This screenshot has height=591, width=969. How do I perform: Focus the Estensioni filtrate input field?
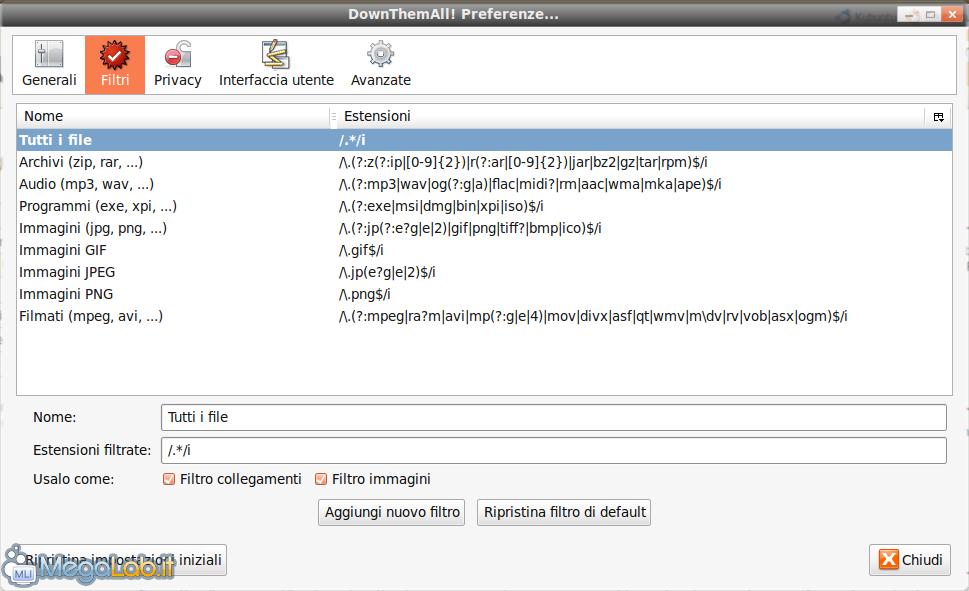pyautogui.click(x=554, y=450)
